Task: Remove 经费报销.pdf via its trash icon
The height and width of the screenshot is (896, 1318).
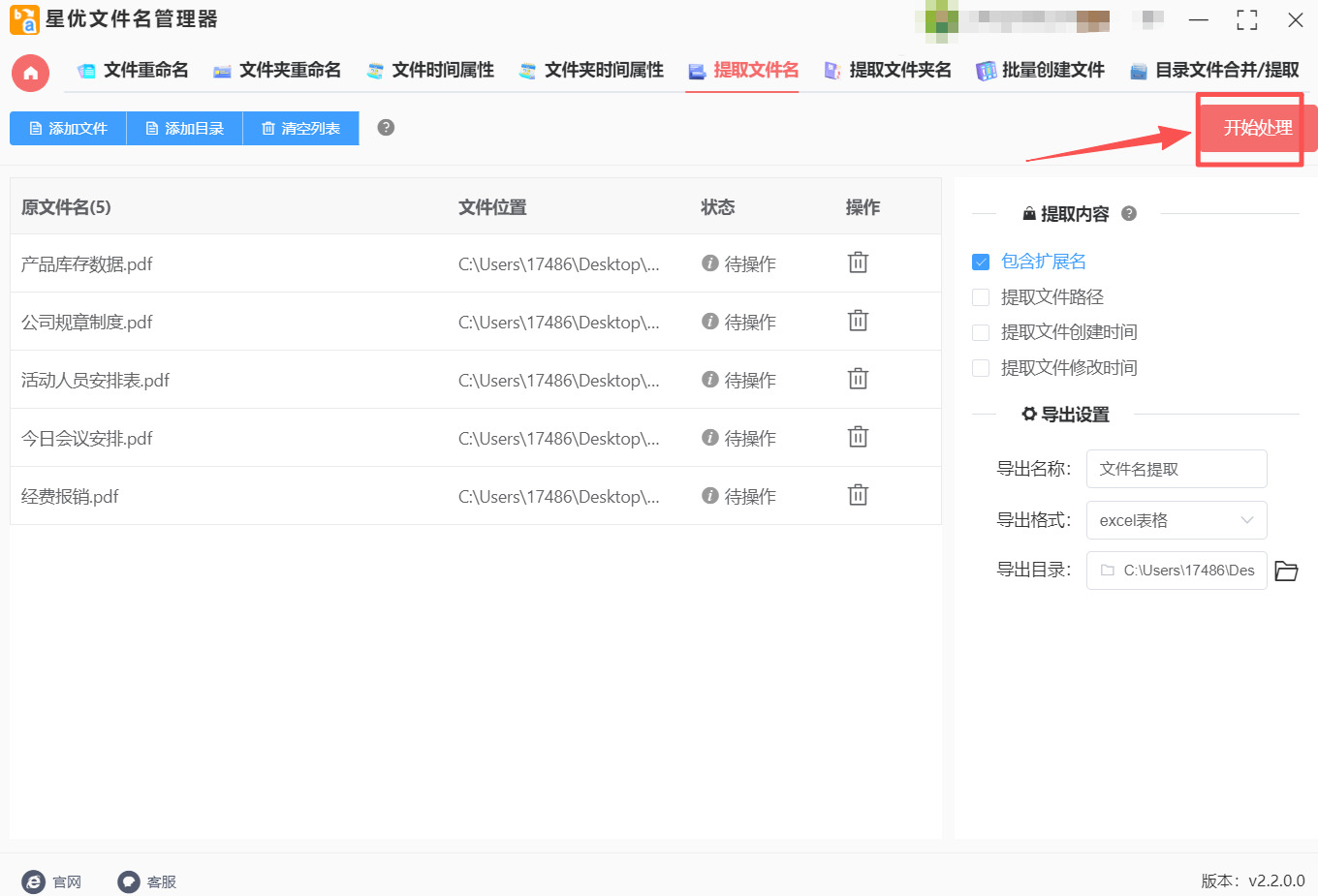Action: click(x=858, y=495)
